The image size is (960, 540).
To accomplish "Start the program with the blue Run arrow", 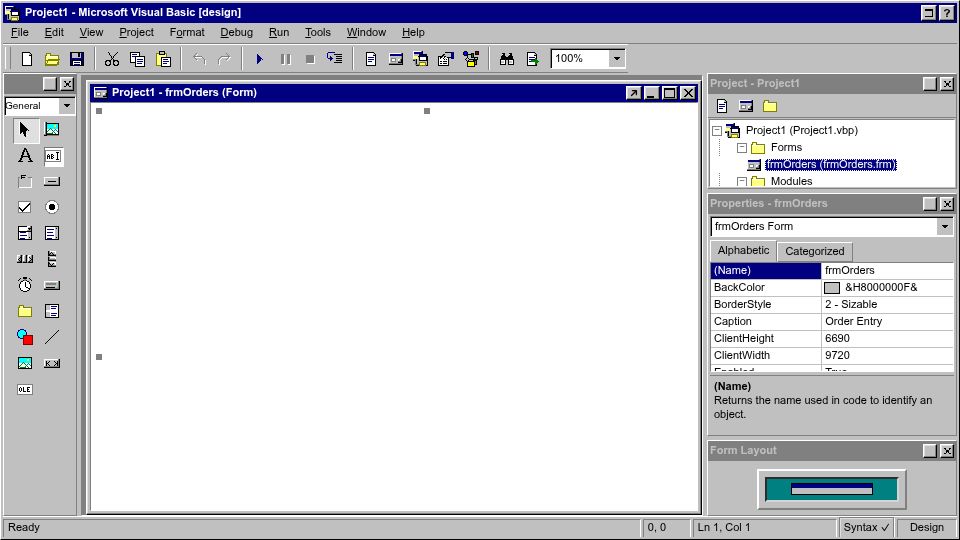I will 259,59.
